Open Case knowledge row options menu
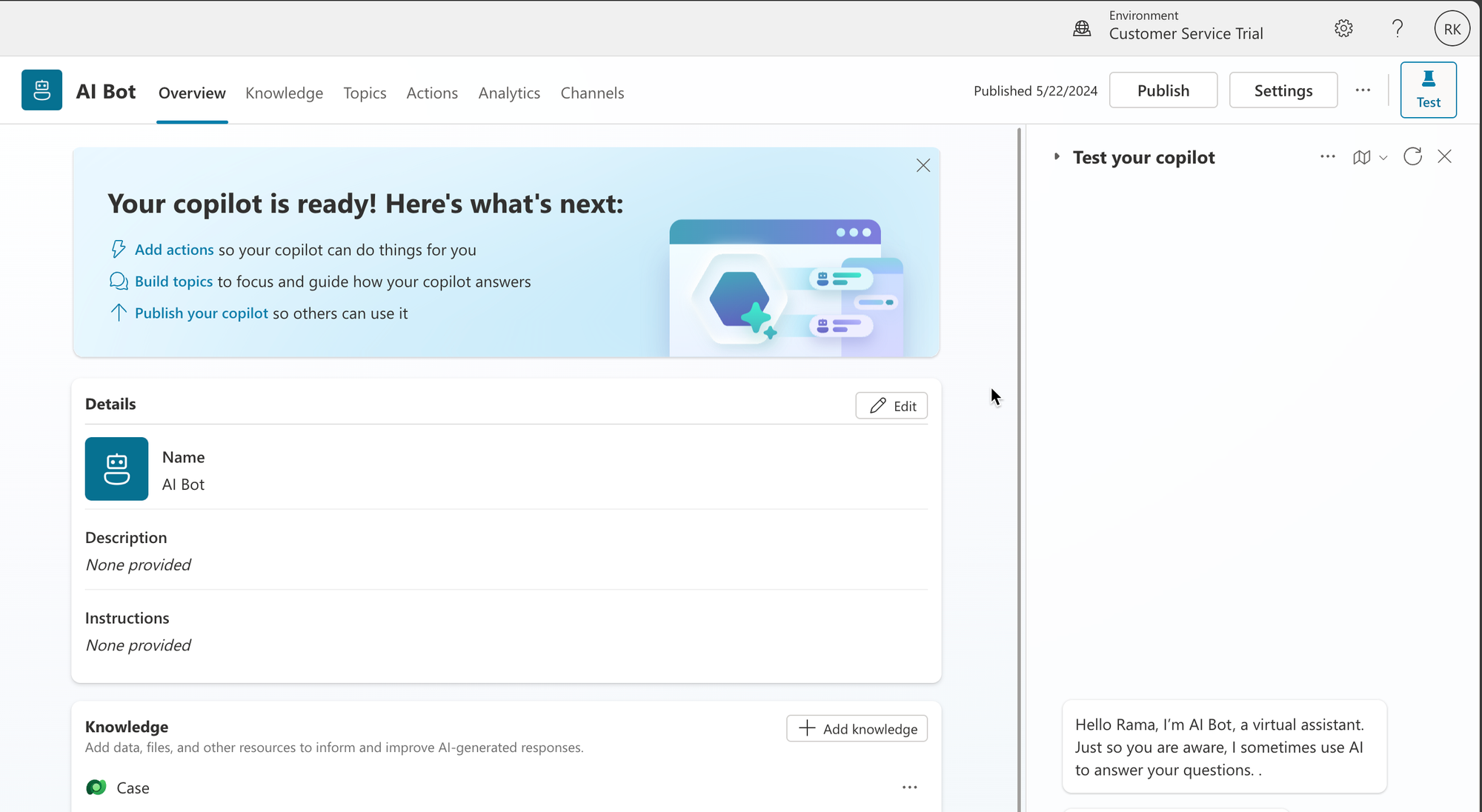 tap(909, 787)
